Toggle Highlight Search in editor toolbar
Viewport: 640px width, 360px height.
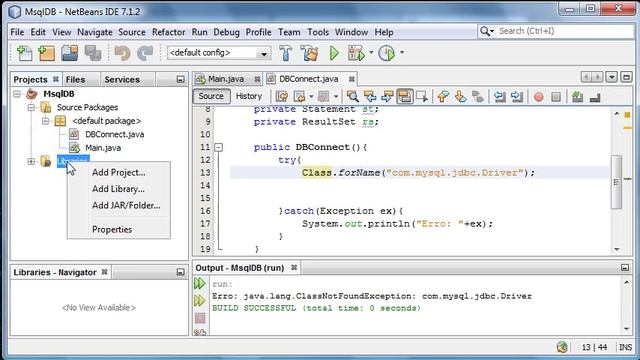coord(404,97)
